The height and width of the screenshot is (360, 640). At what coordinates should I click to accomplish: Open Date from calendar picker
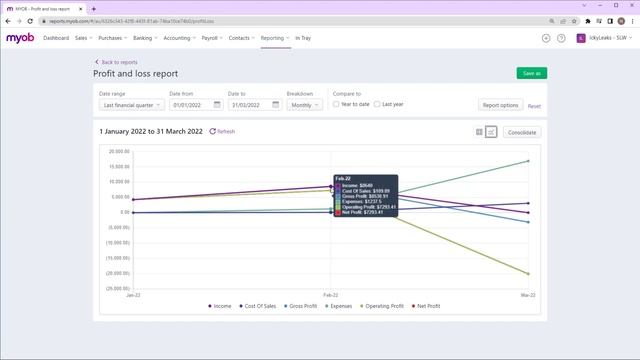pos(217,105)
